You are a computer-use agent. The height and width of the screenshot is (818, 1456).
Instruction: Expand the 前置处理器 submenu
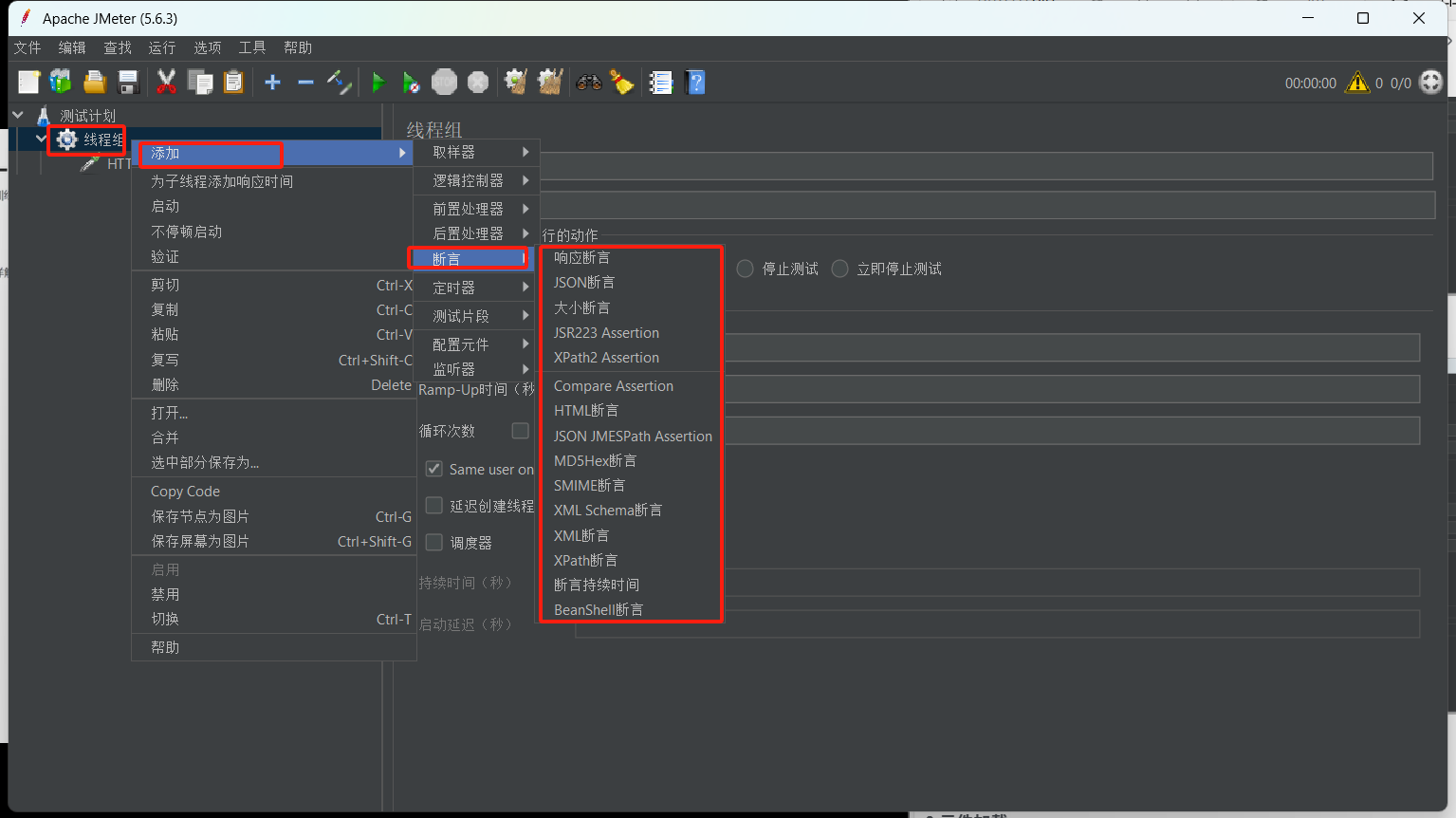(x=475, y=209)
